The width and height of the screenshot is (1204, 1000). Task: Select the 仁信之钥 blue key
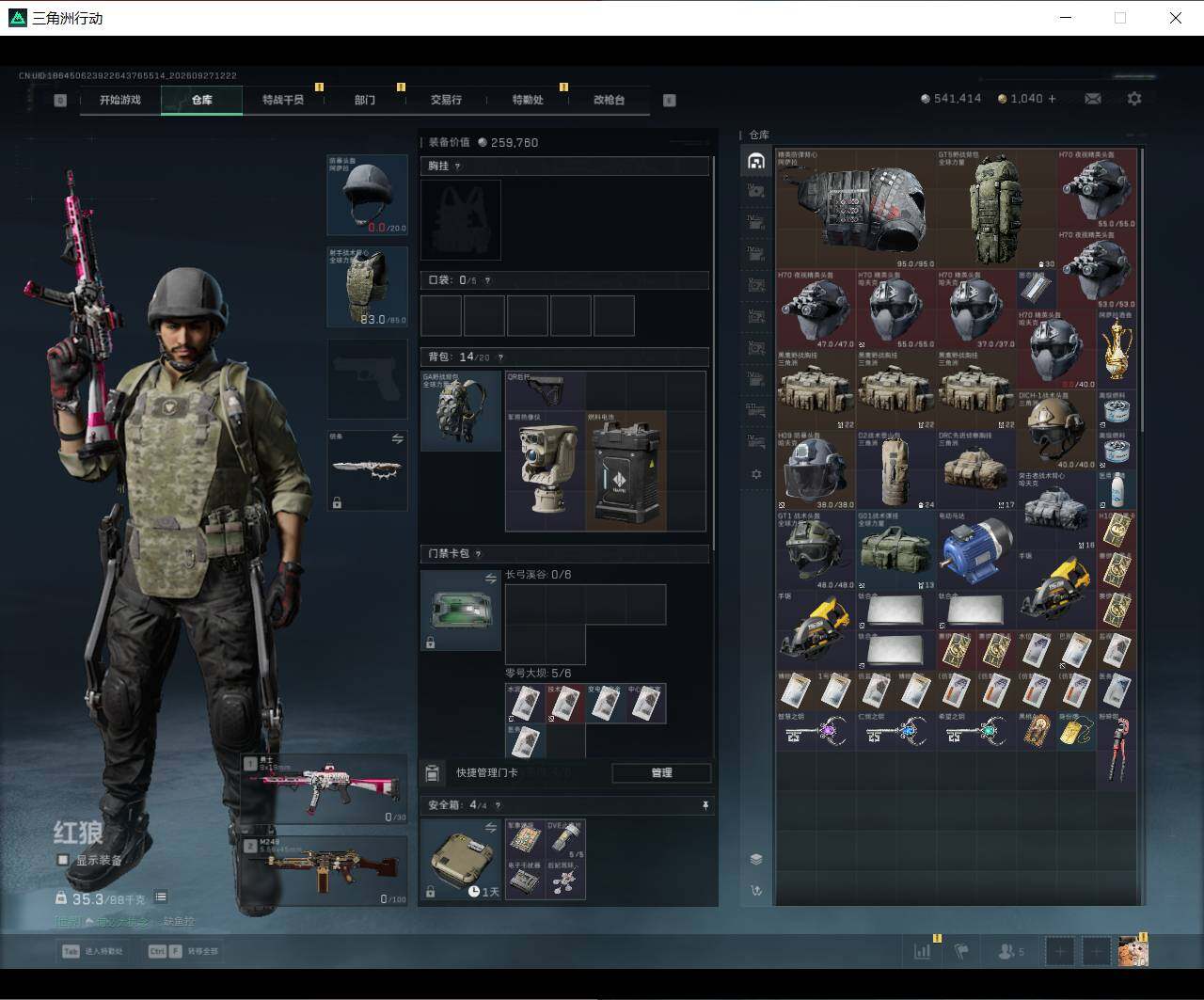[x=896, y=731]
